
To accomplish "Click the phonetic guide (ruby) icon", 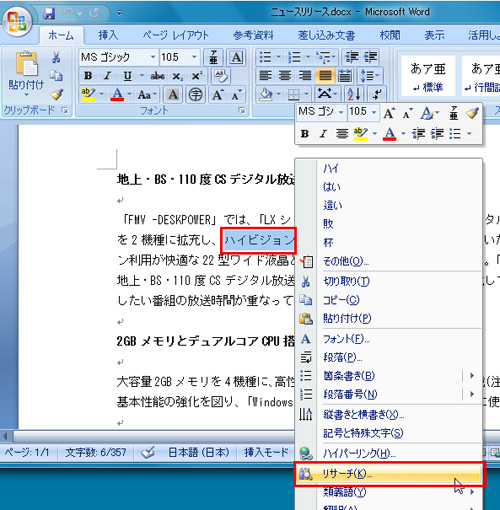I will (213, 57).
